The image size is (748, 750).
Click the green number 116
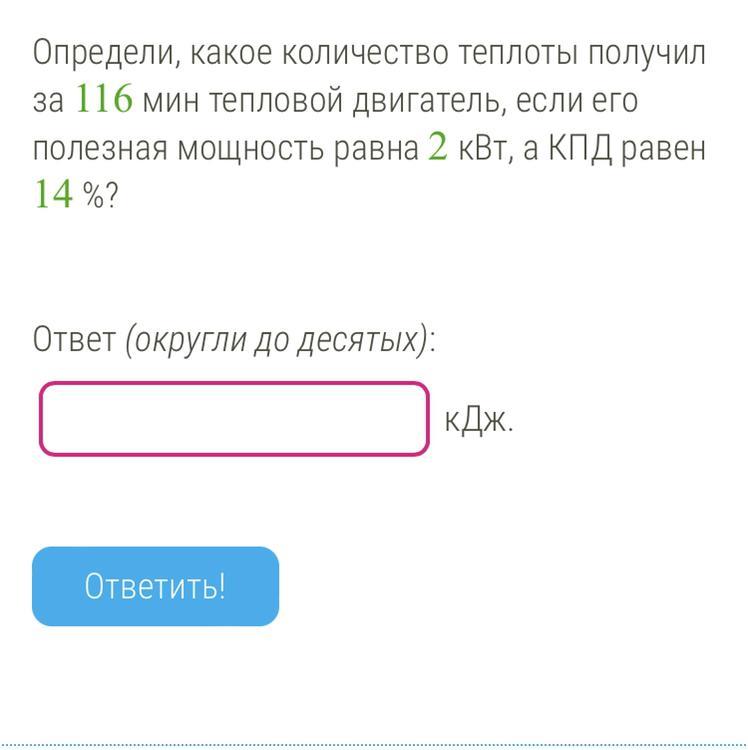tap(104, 99)
